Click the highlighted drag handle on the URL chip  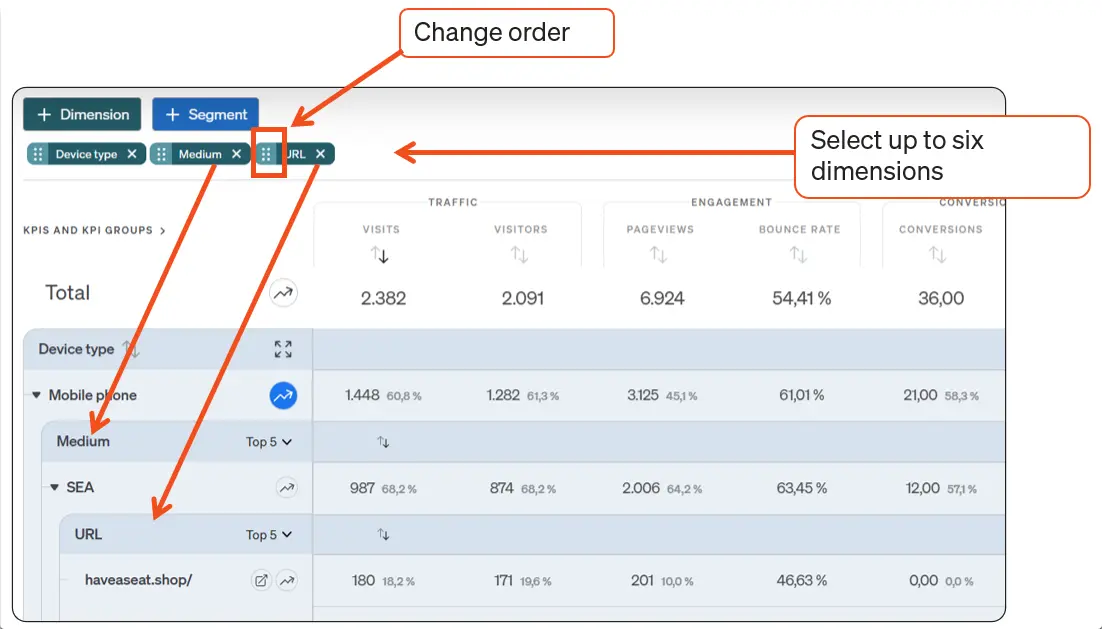[267, 153]
